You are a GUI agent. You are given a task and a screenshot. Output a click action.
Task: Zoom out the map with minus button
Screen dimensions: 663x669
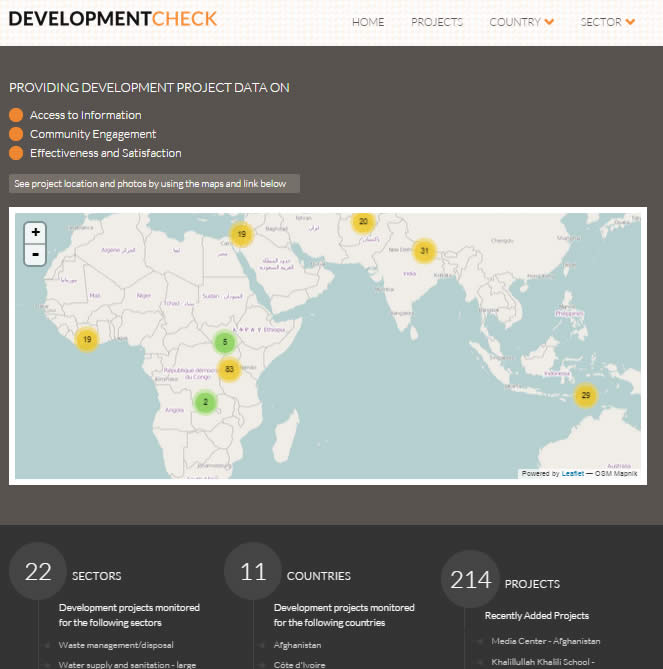[x=35, y=255]
